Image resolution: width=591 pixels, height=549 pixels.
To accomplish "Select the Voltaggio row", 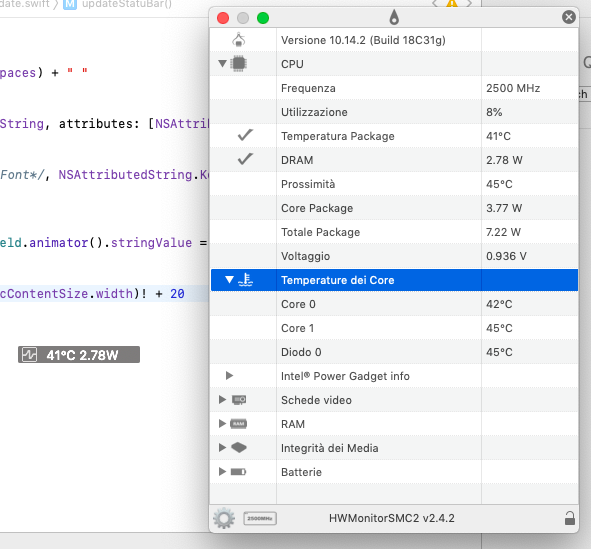I will [x=394, y=256].
